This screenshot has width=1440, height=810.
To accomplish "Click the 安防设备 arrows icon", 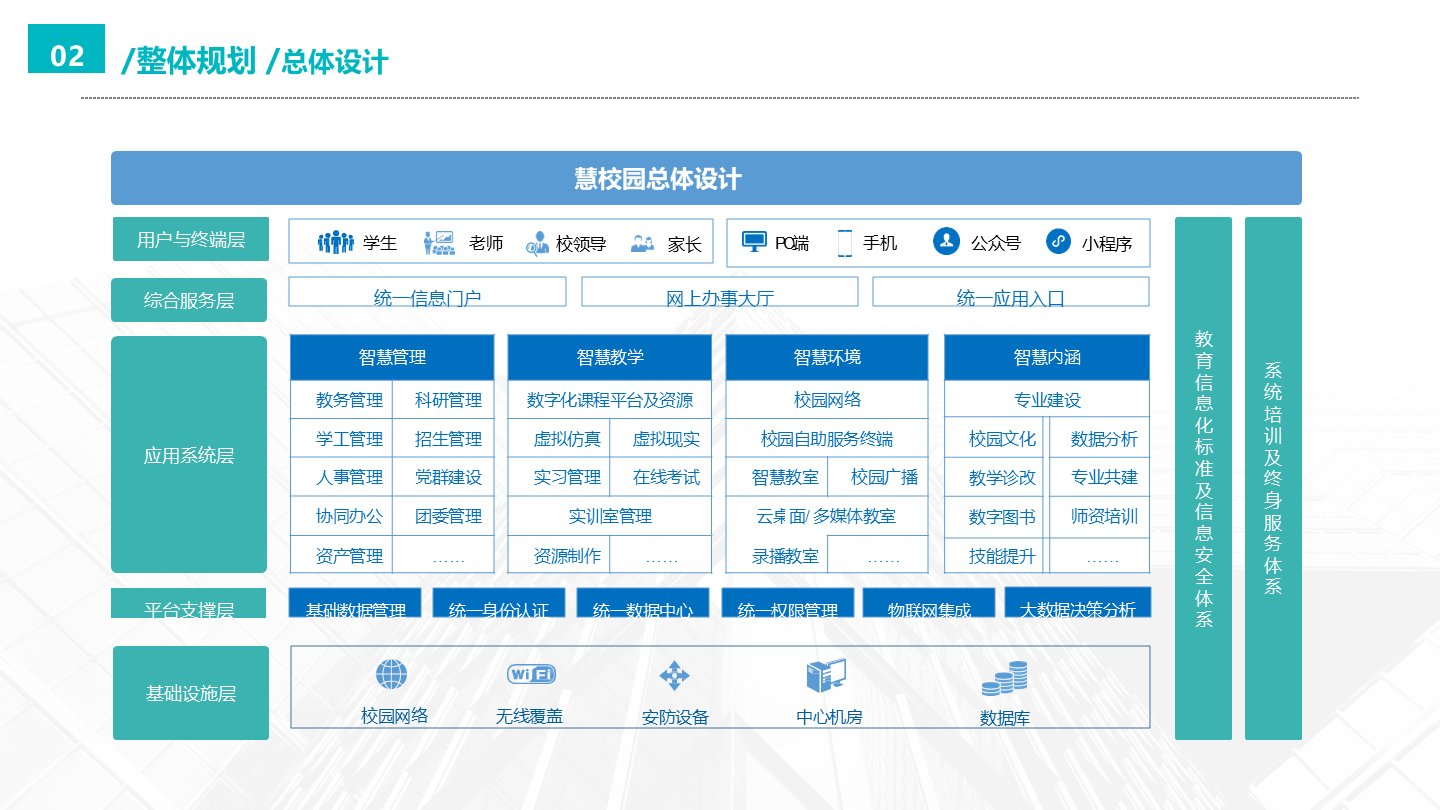I will point(674,676).
